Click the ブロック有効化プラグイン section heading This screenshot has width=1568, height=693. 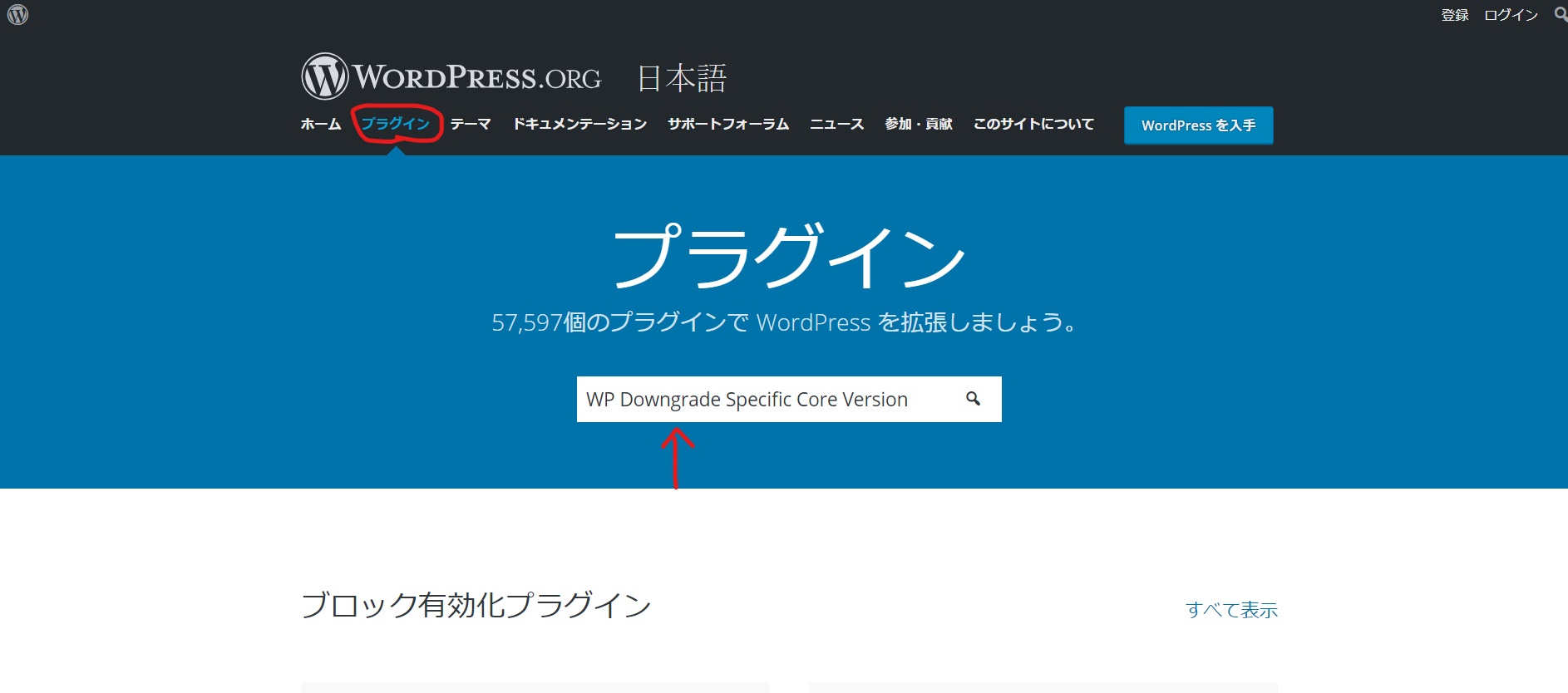(476, 605)
